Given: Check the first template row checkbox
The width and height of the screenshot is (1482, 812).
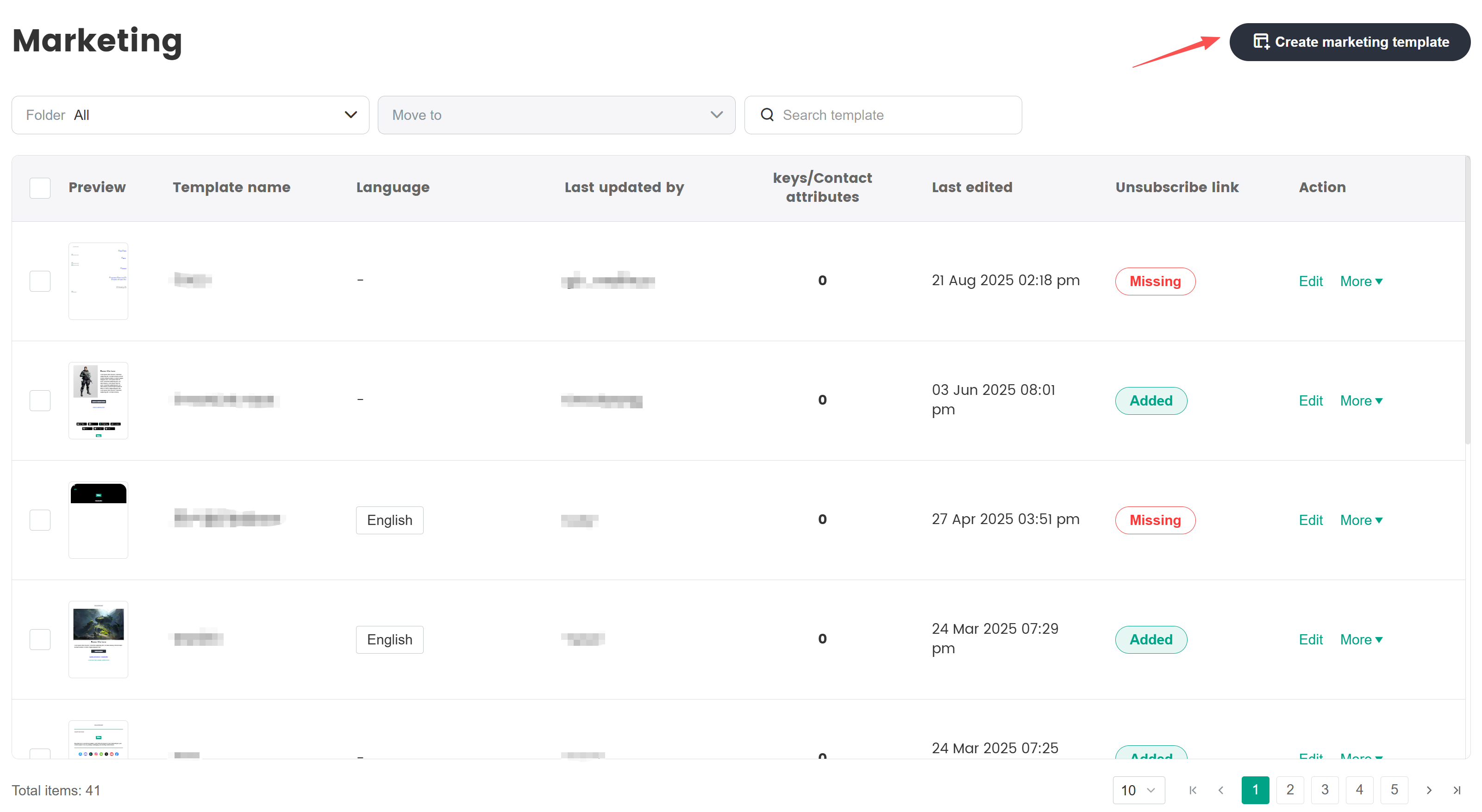Looking at the screenshot, I should click(40, 281).
